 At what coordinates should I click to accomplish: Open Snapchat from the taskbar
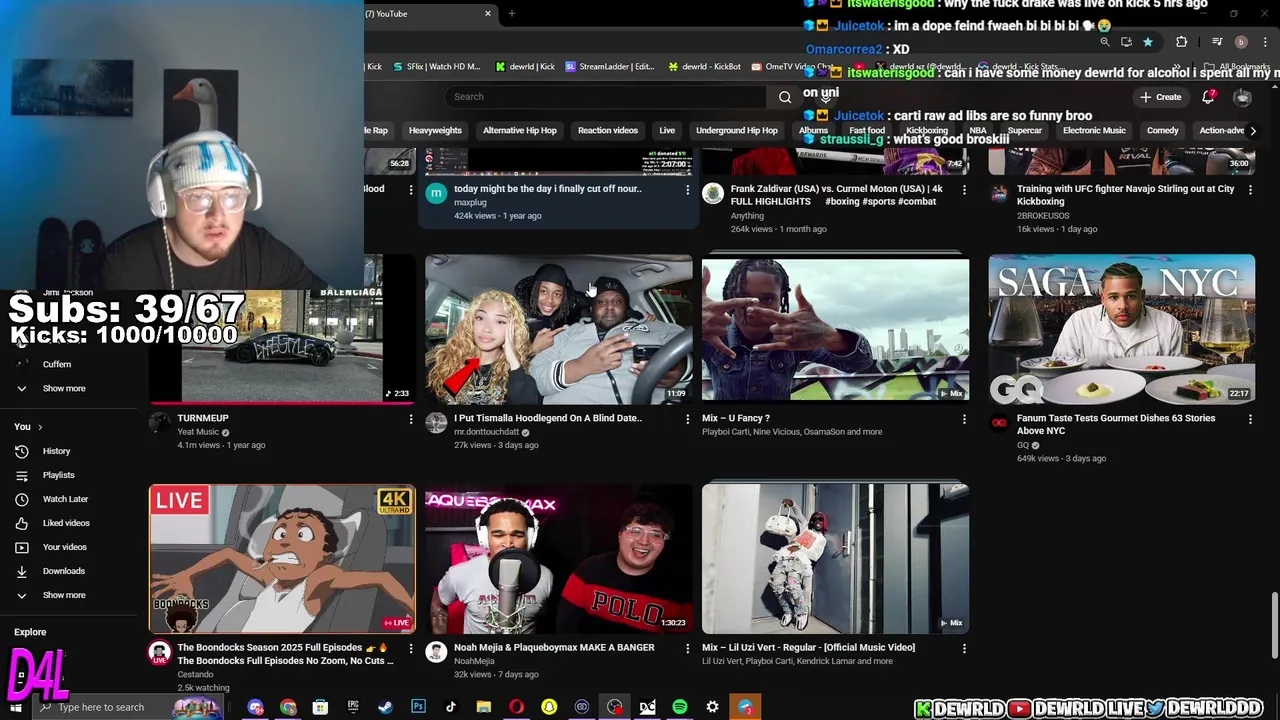click(549, 707)
